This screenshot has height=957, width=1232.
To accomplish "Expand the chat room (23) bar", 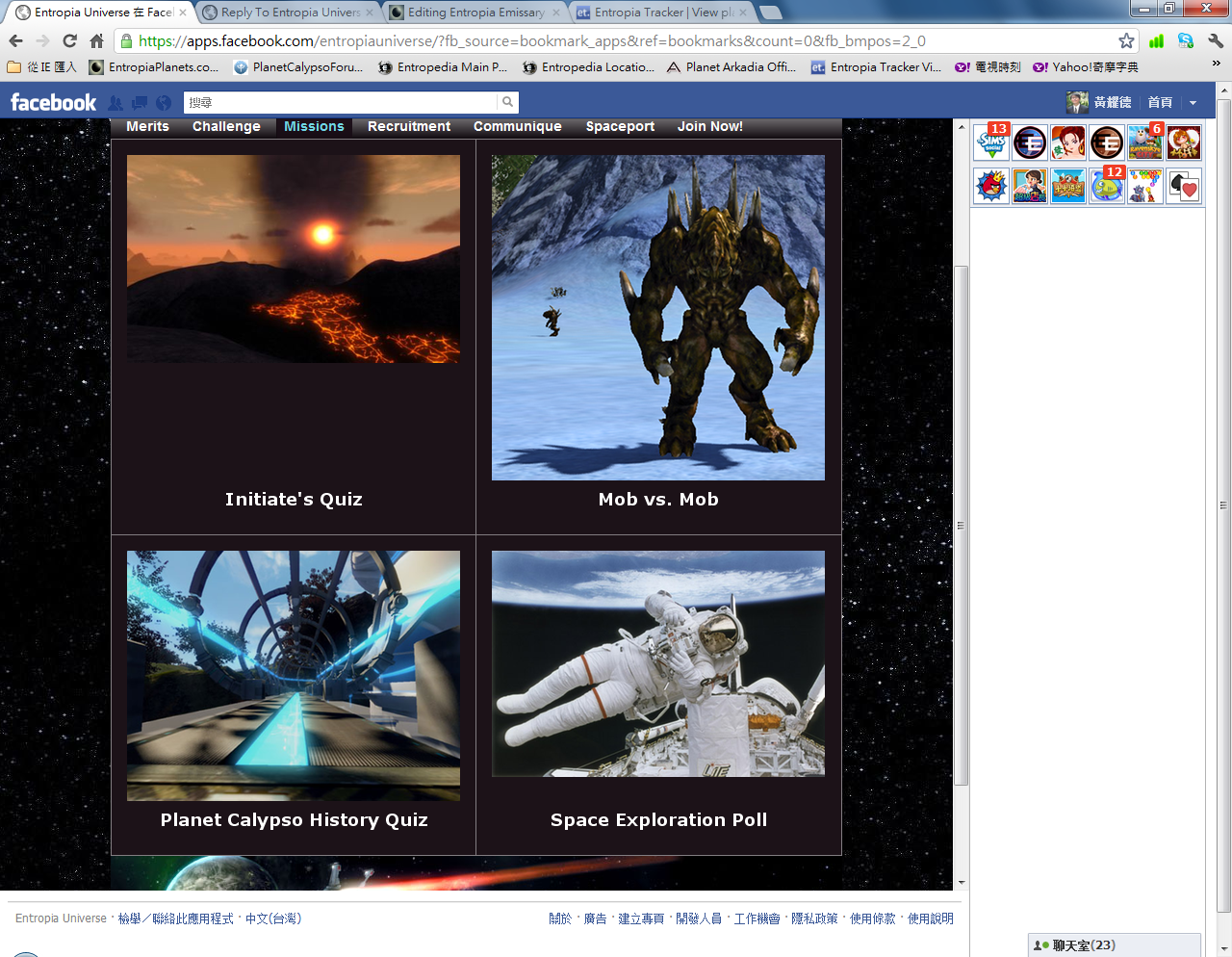I will (x=1115, y=945).
